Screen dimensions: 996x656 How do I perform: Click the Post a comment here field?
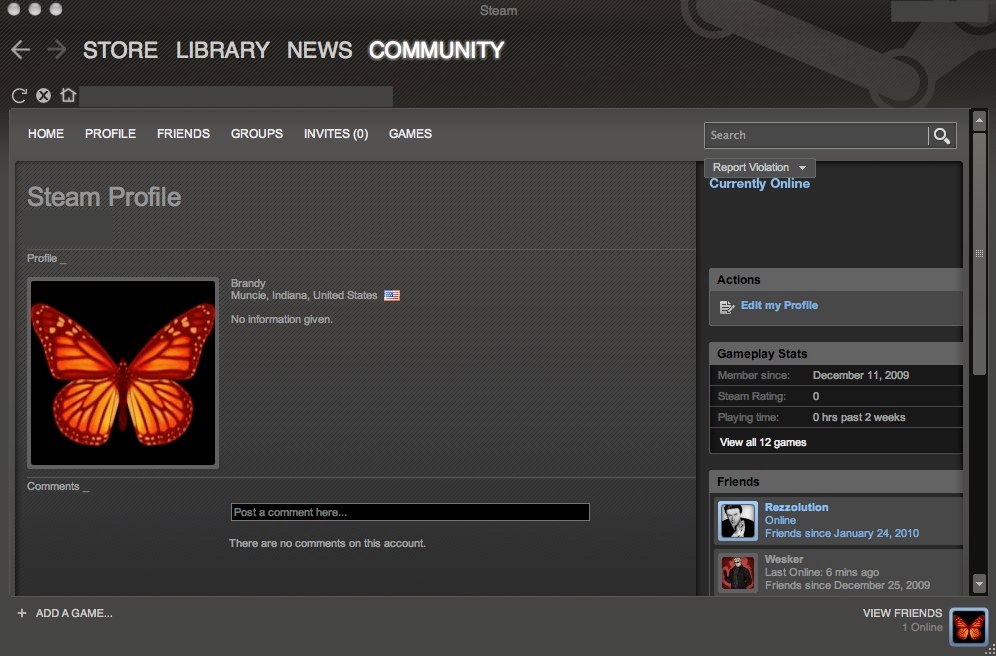coord(410,512)
